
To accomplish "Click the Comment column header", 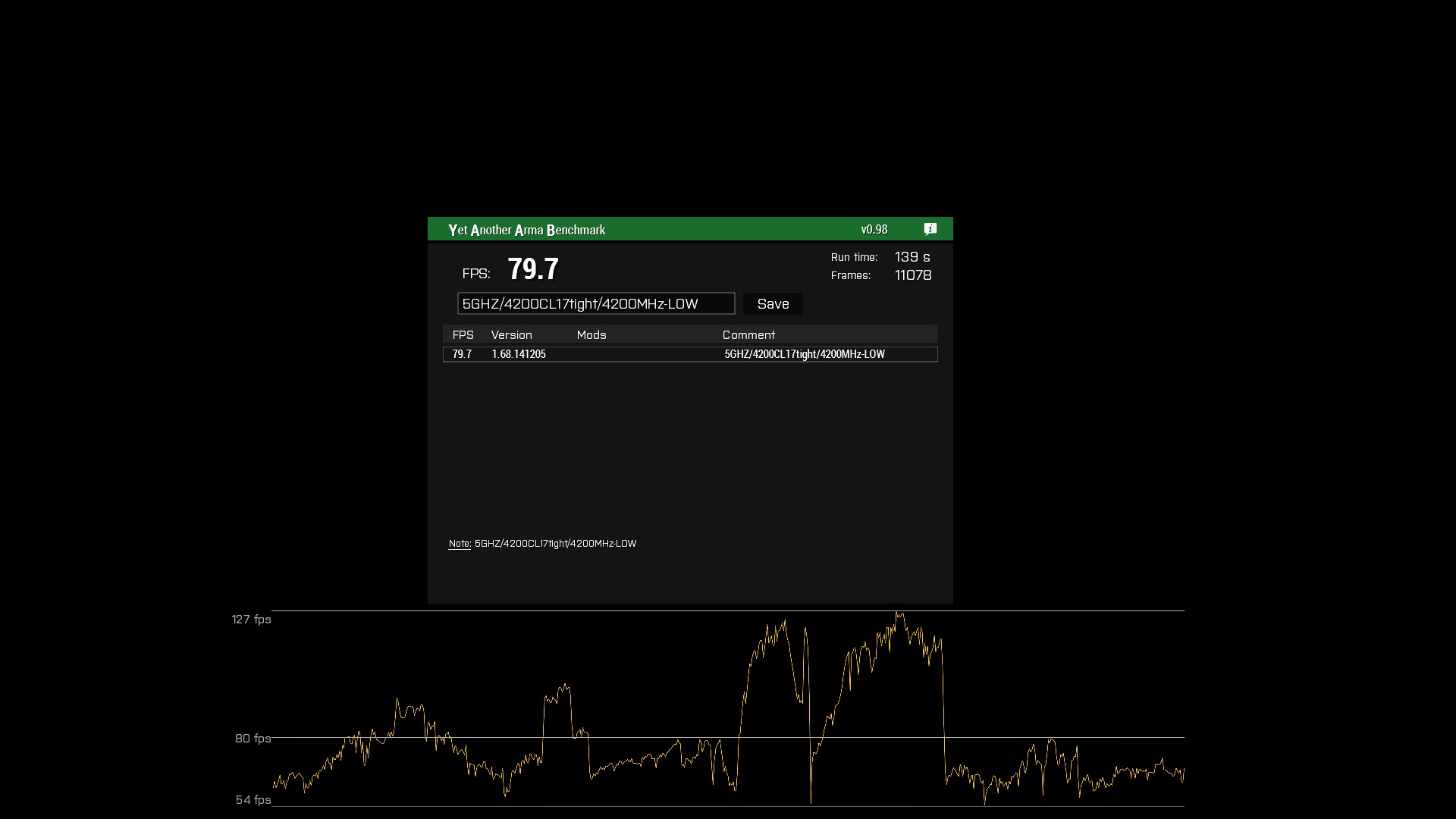I will pos(748,334).
